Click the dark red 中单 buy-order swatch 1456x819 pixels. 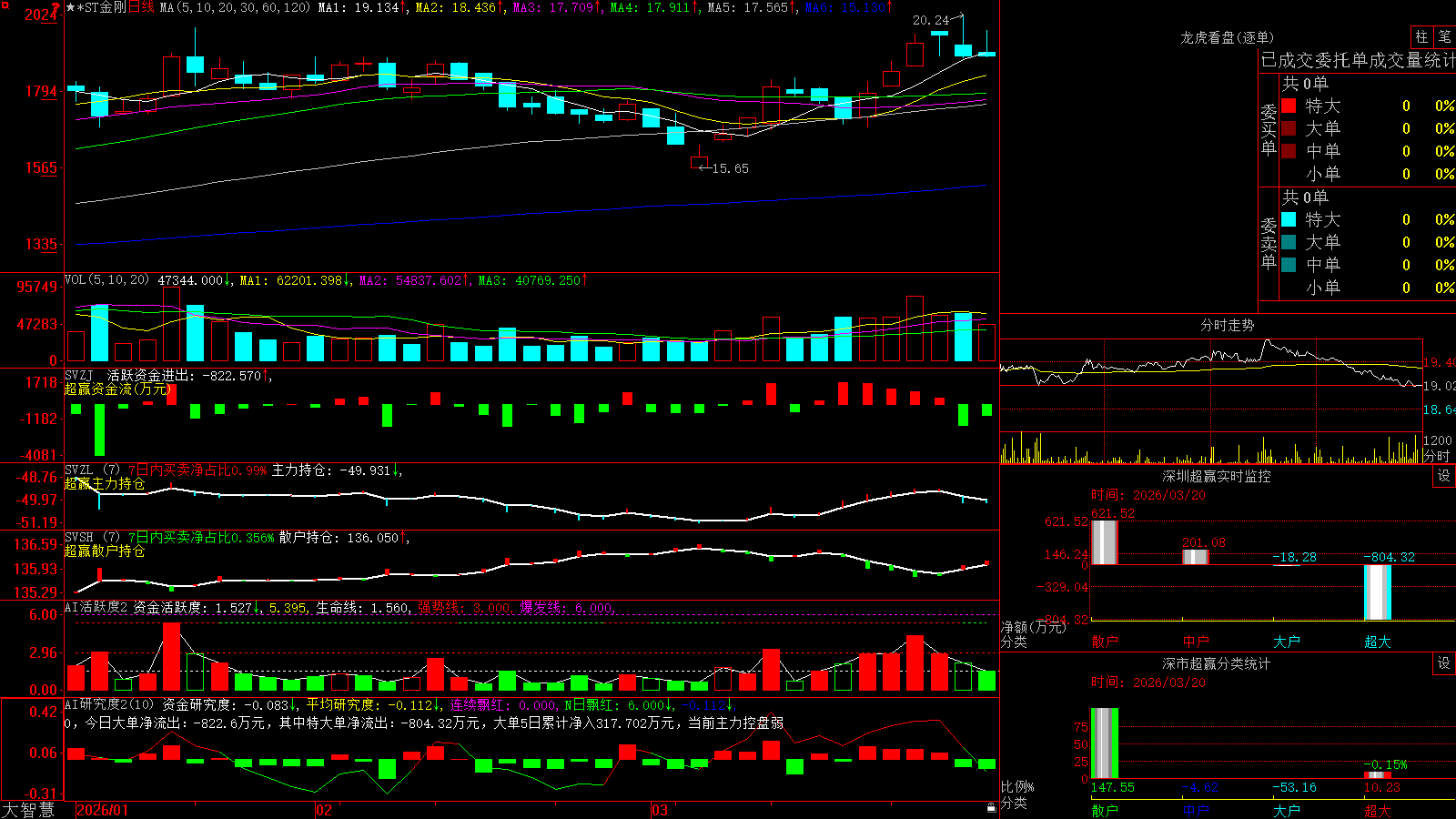pyautogui.click(x=1289, y=151)
